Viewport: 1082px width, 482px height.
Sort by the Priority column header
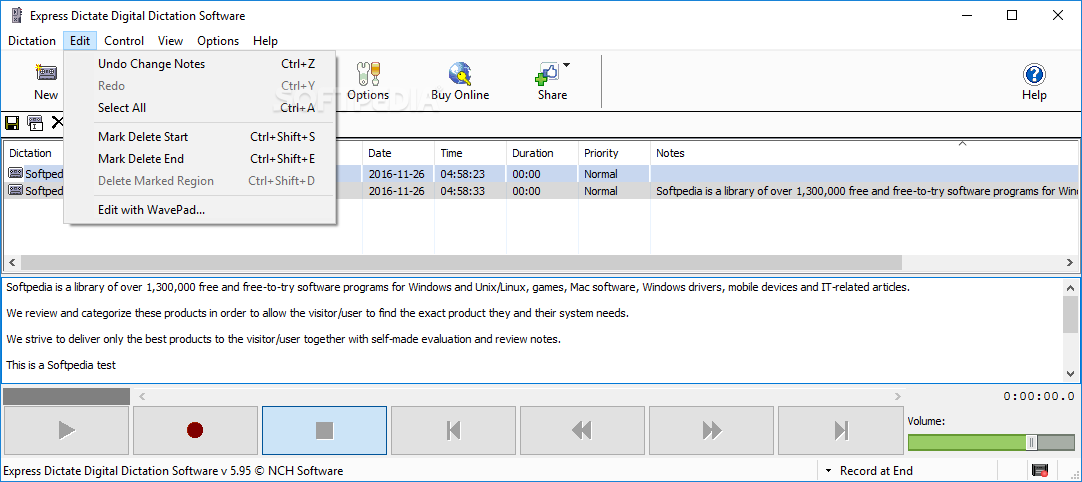(614, 153)
